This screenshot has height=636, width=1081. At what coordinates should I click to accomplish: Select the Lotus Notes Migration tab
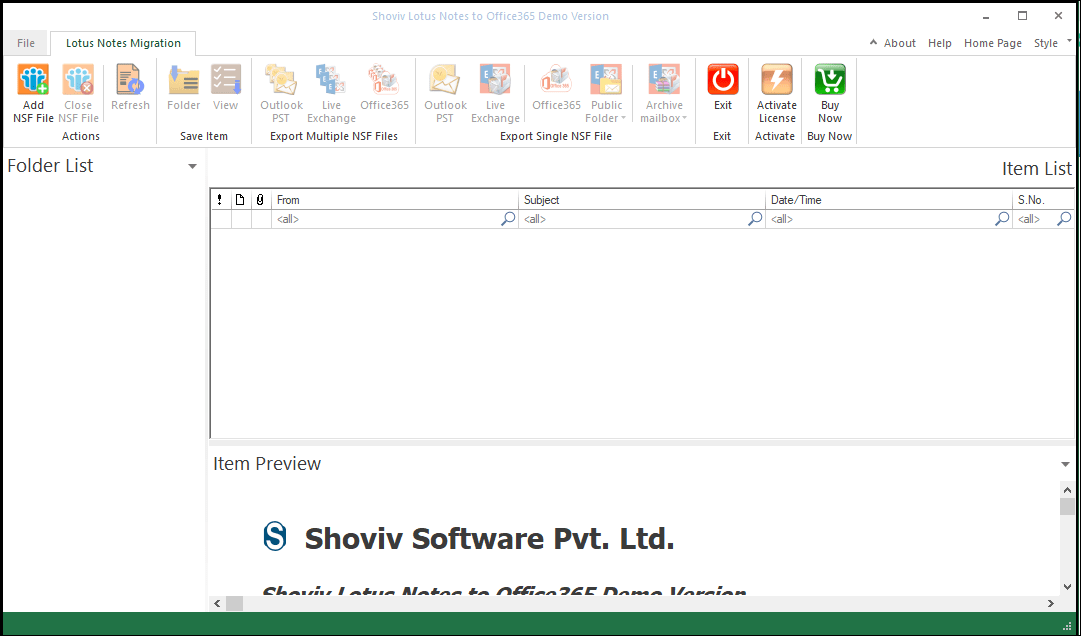(x=122, y=43)
